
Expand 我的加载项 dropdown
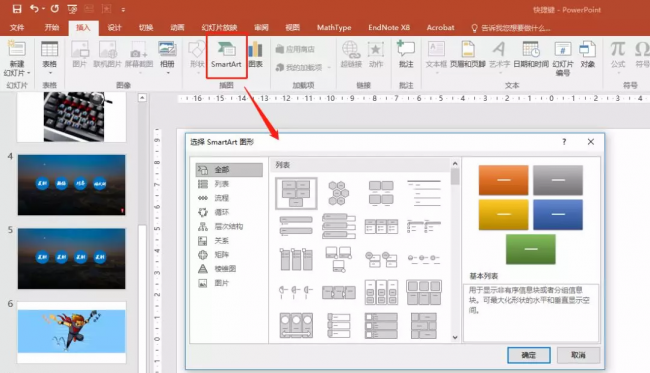330,67
